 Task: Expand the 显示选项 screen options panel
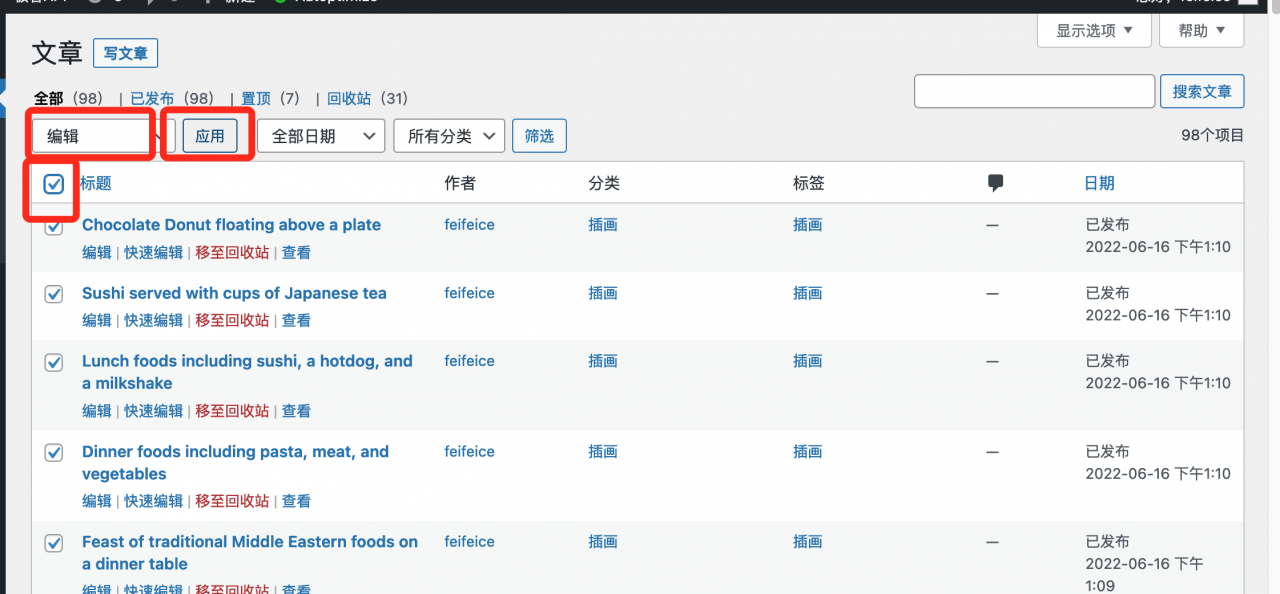tap(1094, 31)
